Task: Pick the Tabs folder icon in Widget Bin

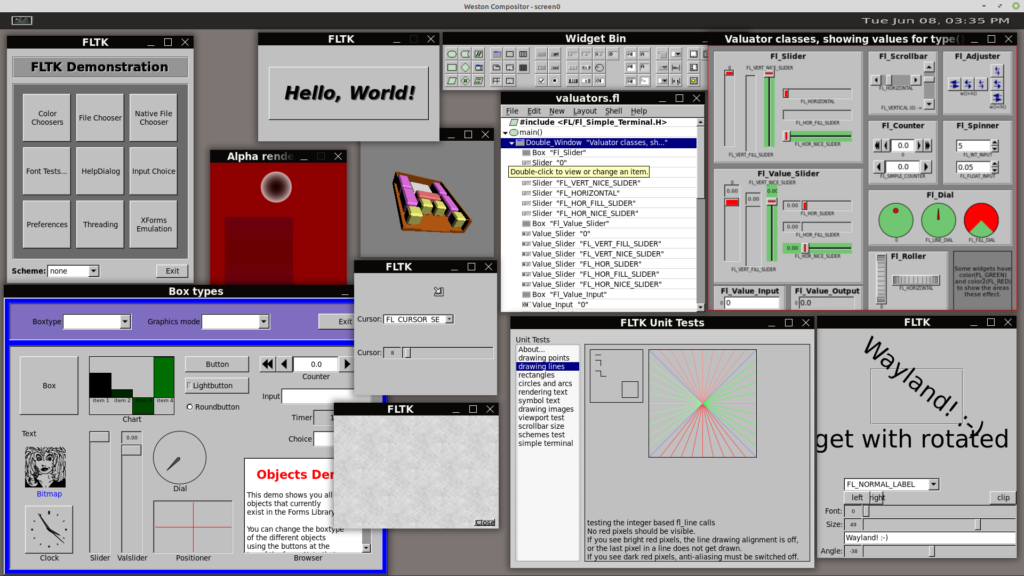Action: 497,67
